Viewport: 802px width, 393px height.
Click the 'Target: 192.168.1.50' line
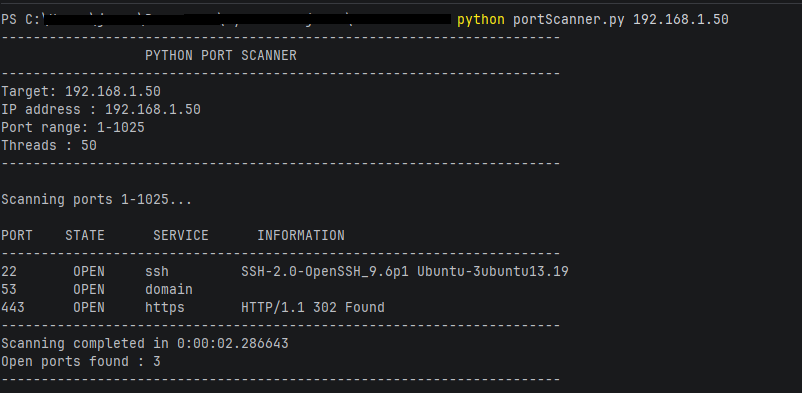point(81,92)
